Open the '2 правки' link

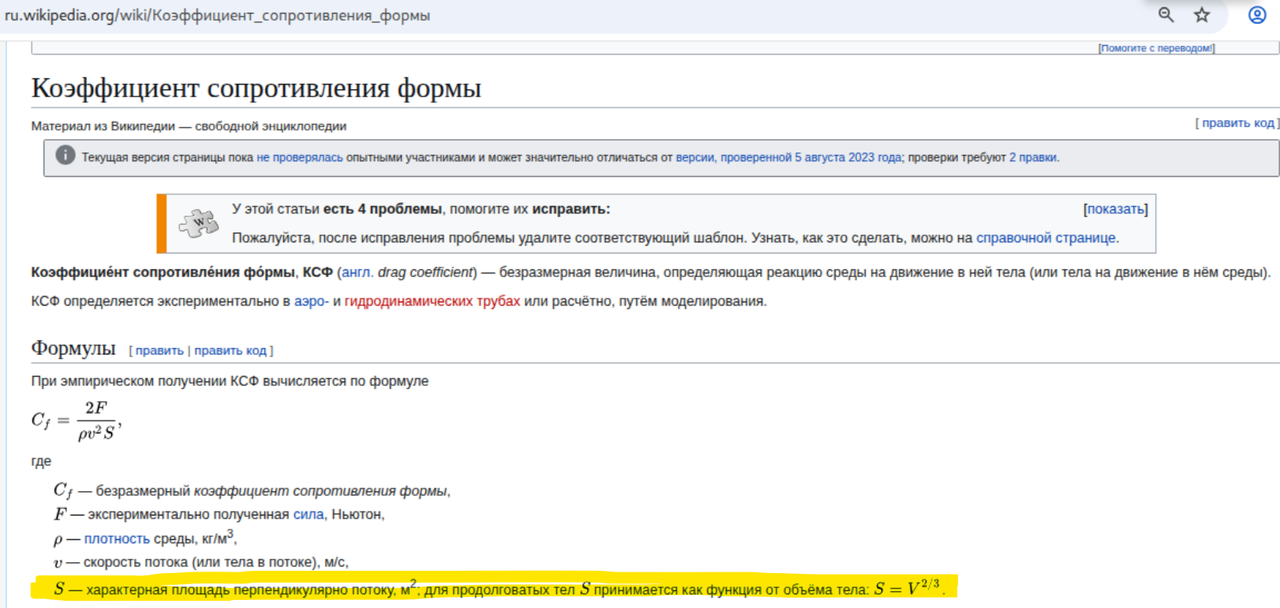[1032, 157]
